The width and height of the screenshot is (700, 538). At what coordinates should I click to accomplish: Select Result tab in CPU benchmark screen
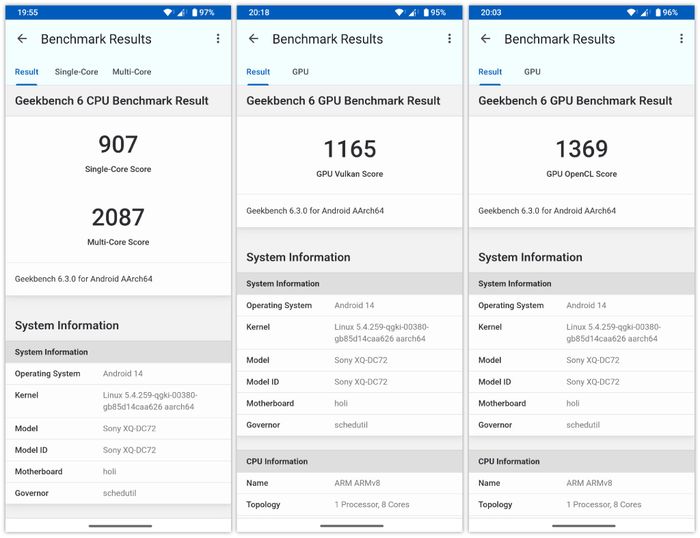pos(26,72)
